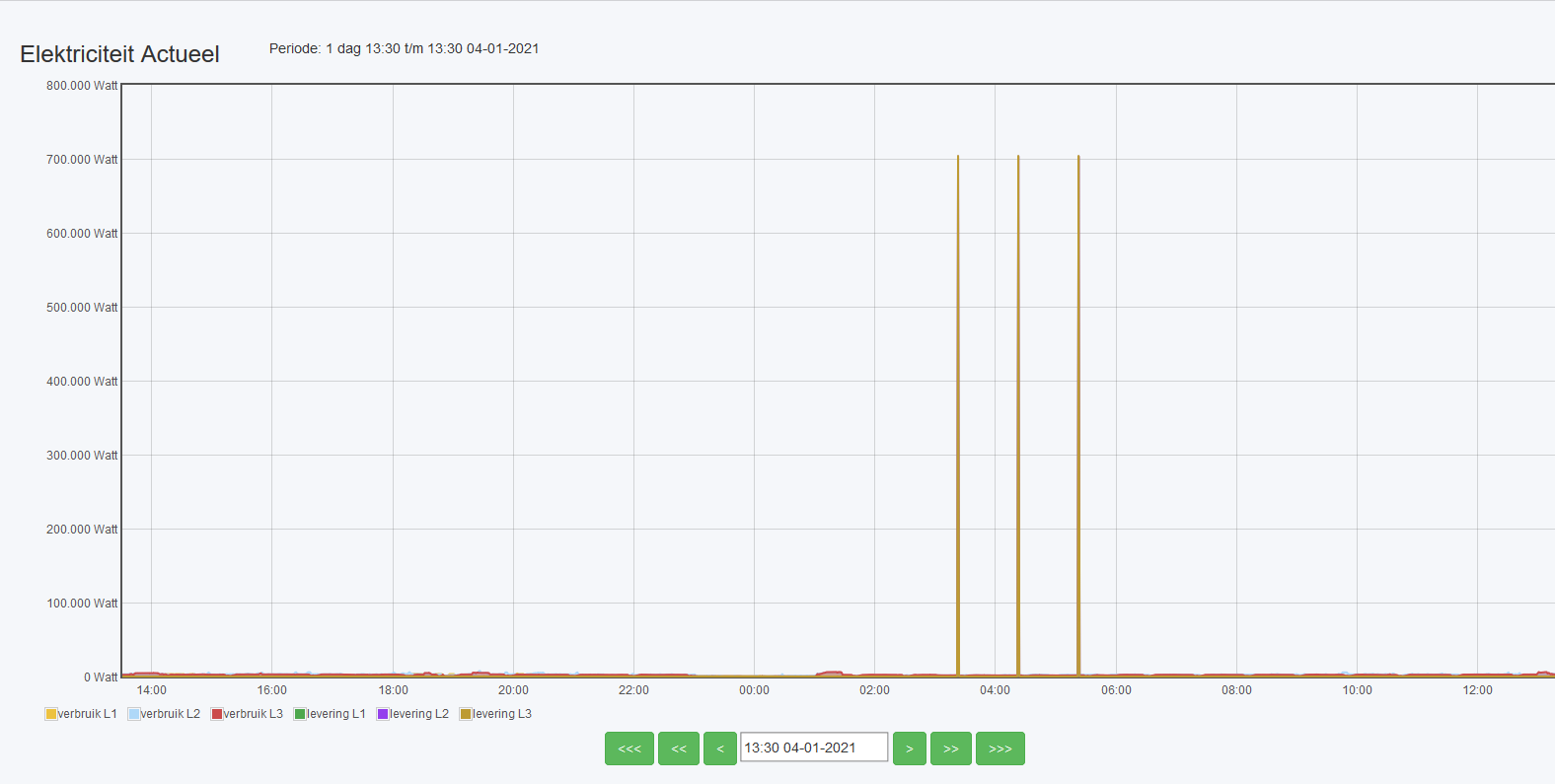Click the 200.000 Watt axis label

(x=82, y=530)
